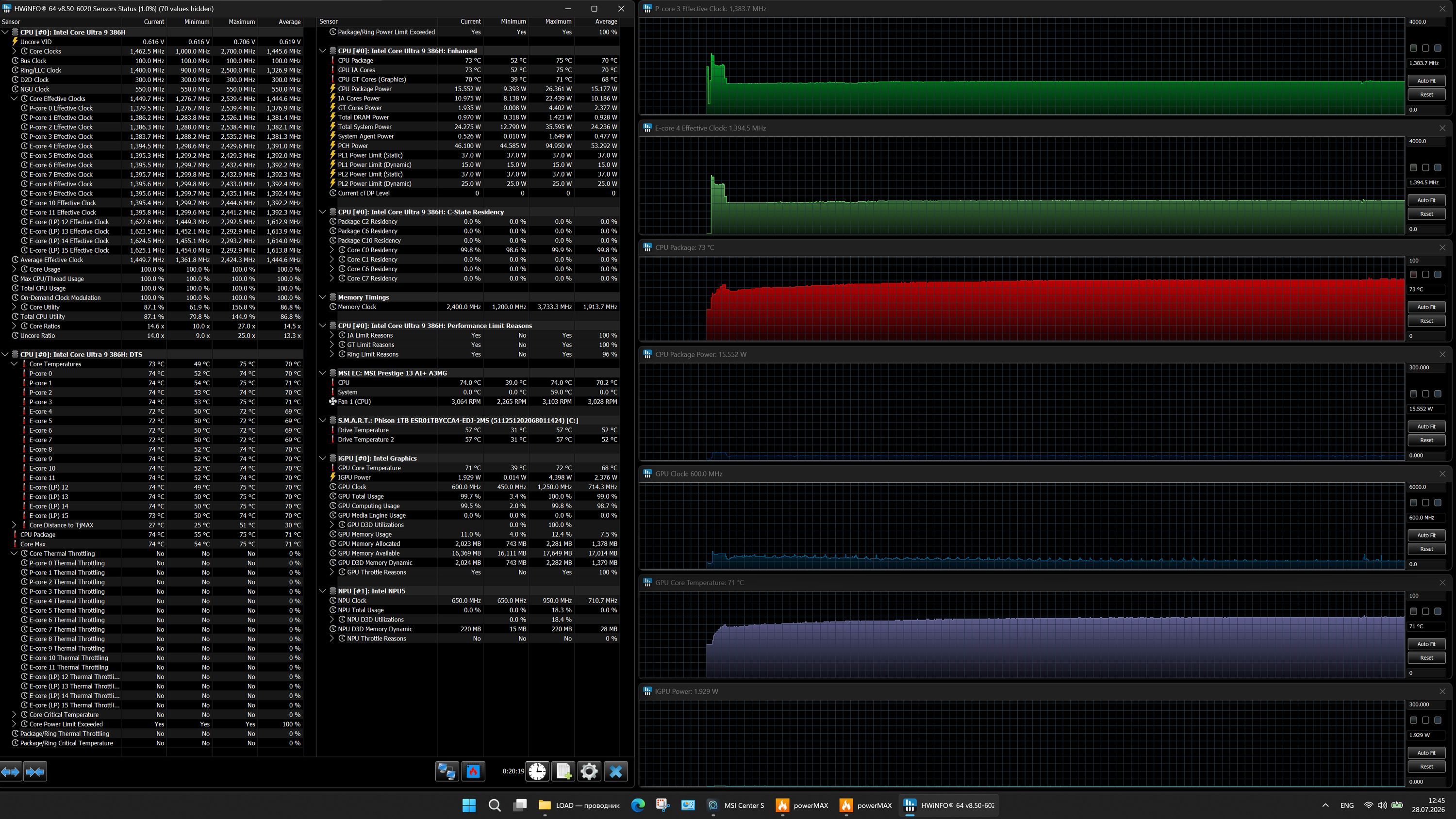Expand the Core Distance to TjMAX row
This screenshot has width=1456, height=819.
[x=14, y=525]
